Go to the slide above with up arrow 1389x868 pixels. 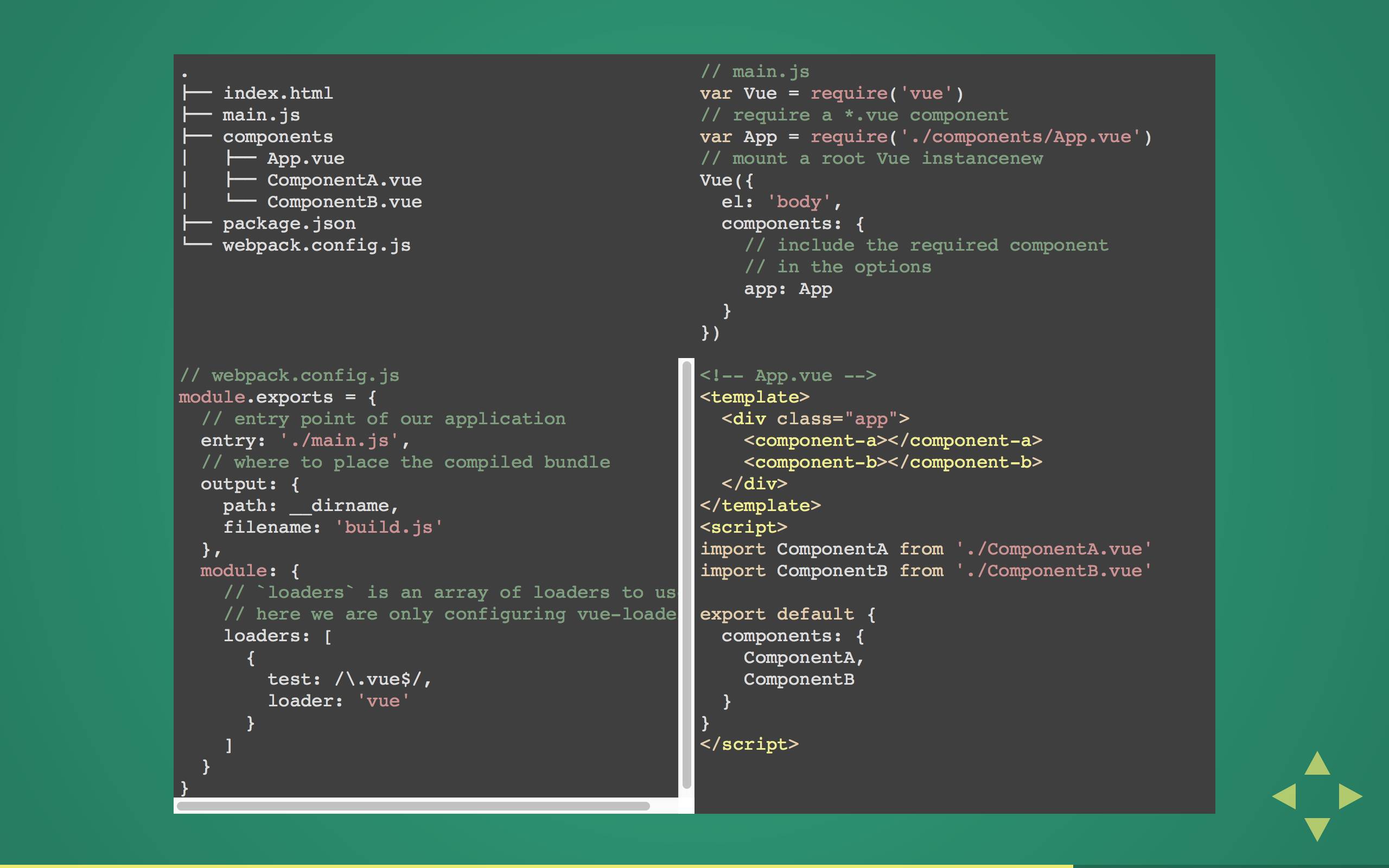tap(1317, 763)
